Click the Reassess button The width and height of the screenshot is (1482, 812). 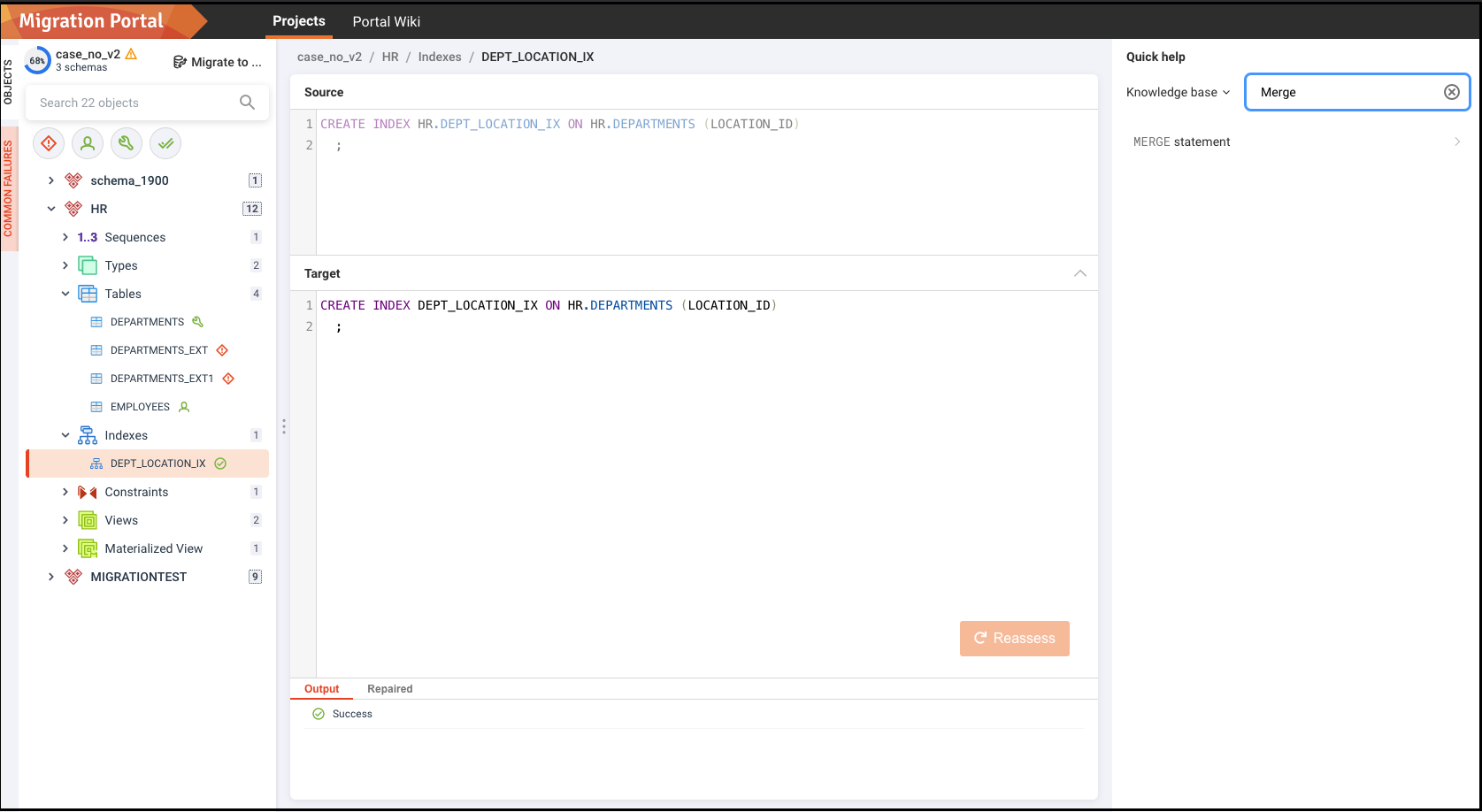tap(1015, 639)
